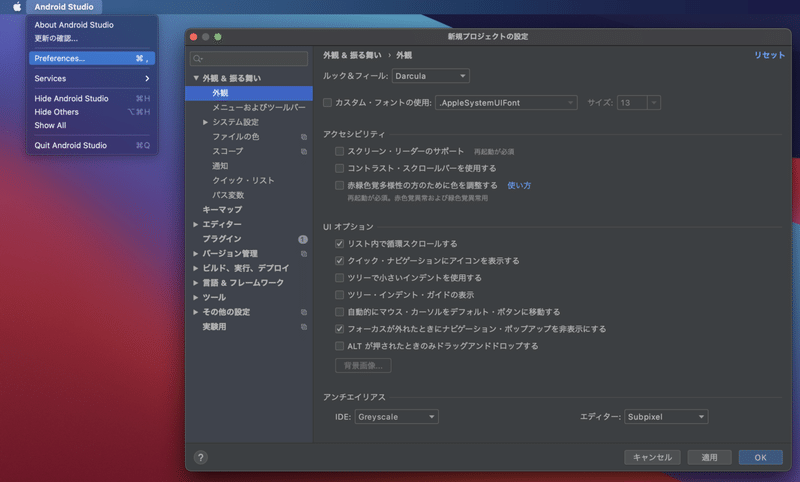Select 更新の確認... menu entry
This screenshot has height=482, width=800.
click(92, 38)
